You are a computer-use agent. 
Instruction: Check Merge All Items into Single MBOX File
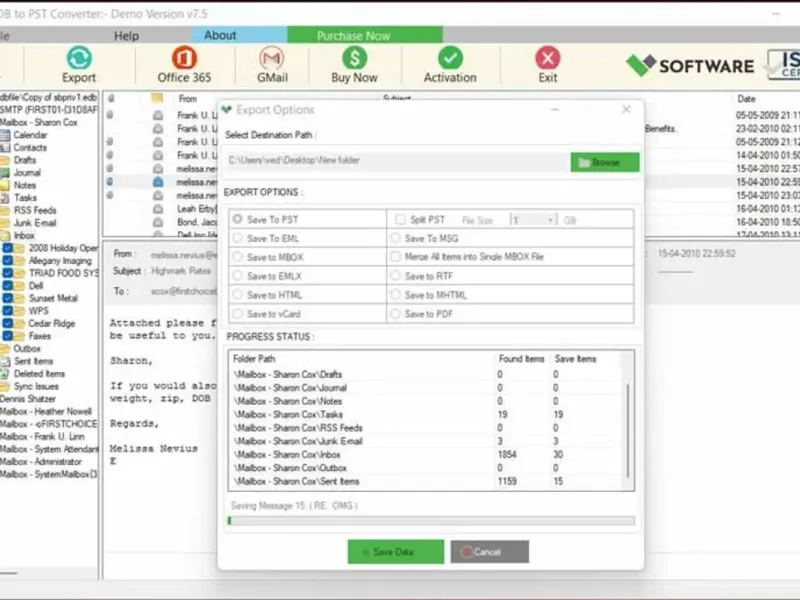click(x=395, y=257)
